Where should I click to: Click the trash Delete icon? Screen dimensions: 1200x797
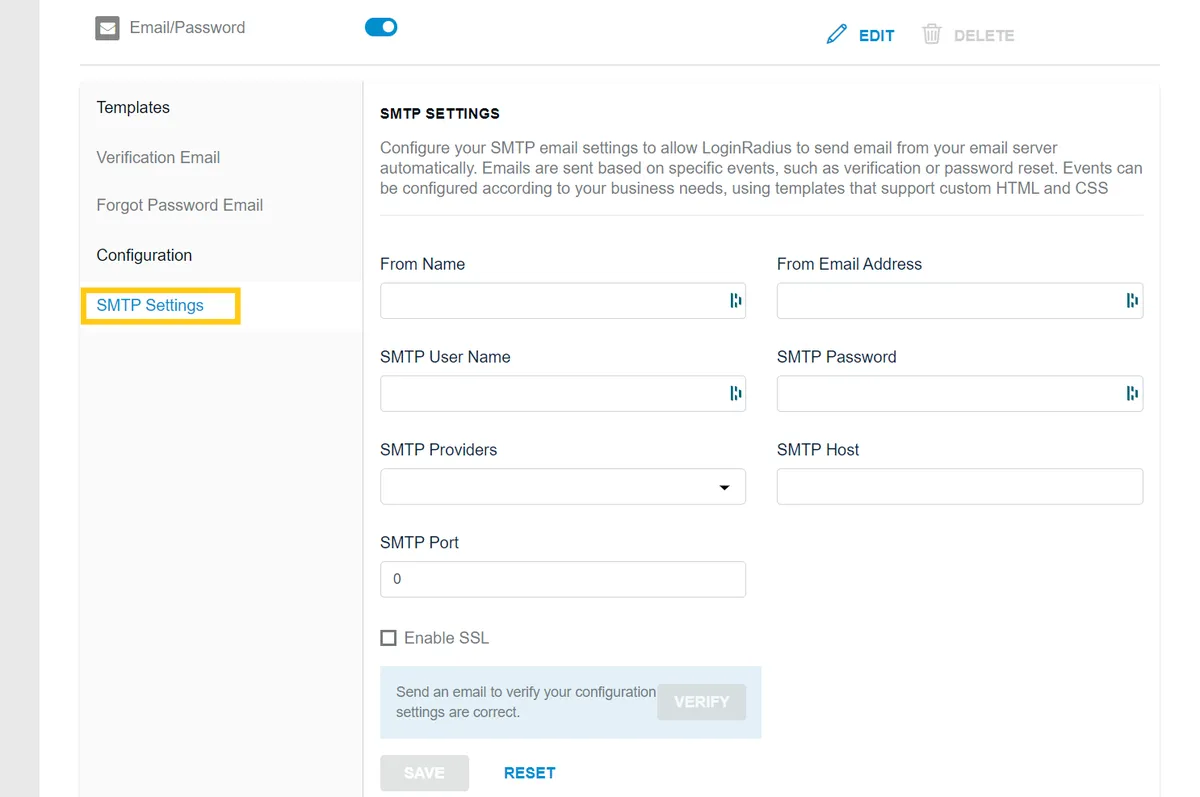tap(931, 34)
